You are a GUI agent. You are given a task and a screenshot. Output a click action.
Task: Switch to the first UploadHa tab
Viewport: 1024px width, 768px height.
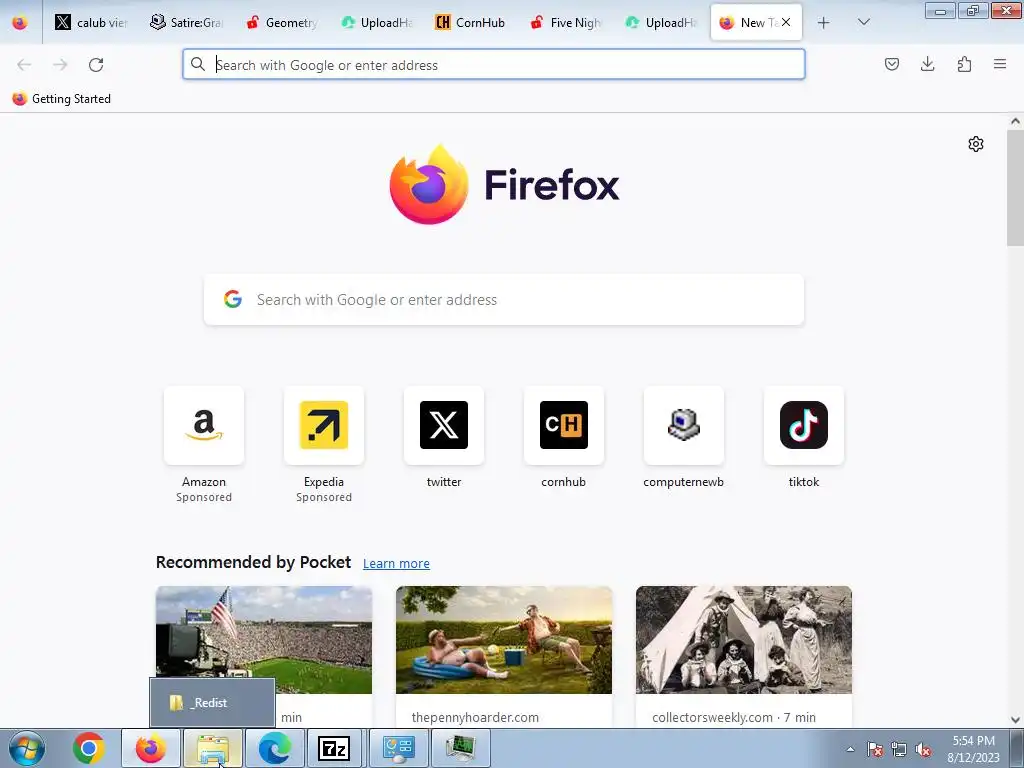377,22
